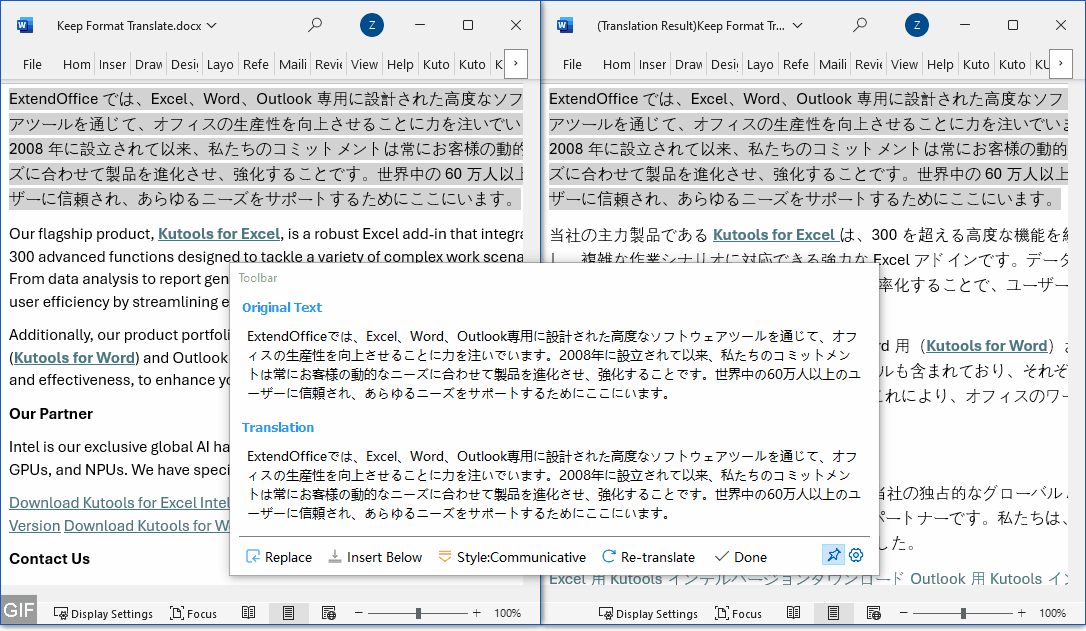Open Kutools for Excel link in left document
Viewport: 1086px width, 631px height.
pos(219,234)
